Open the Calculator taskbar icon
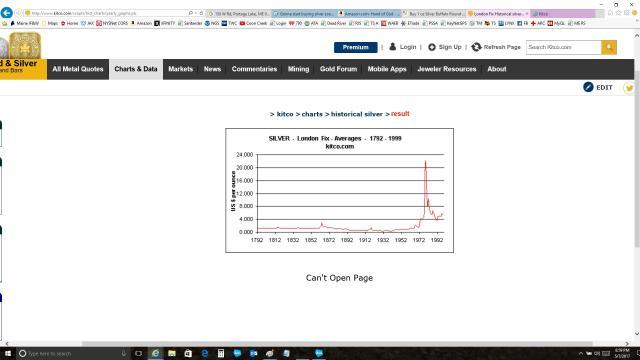Viewport: 640px width, 360px height. (x=221, y=353)
